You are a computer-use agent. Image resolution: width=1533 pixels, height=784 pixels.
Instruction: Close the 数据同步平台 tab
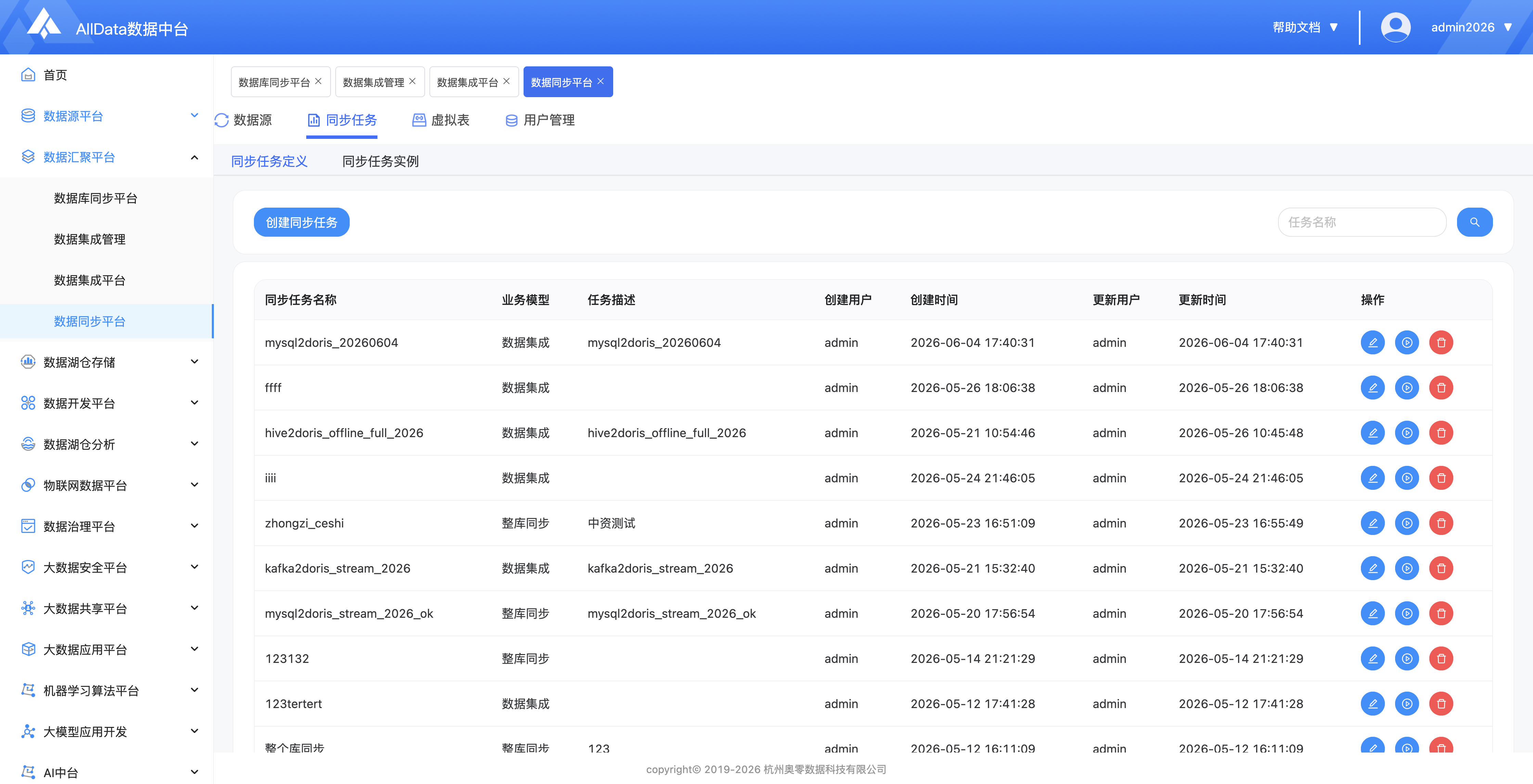tap(601, 81)
